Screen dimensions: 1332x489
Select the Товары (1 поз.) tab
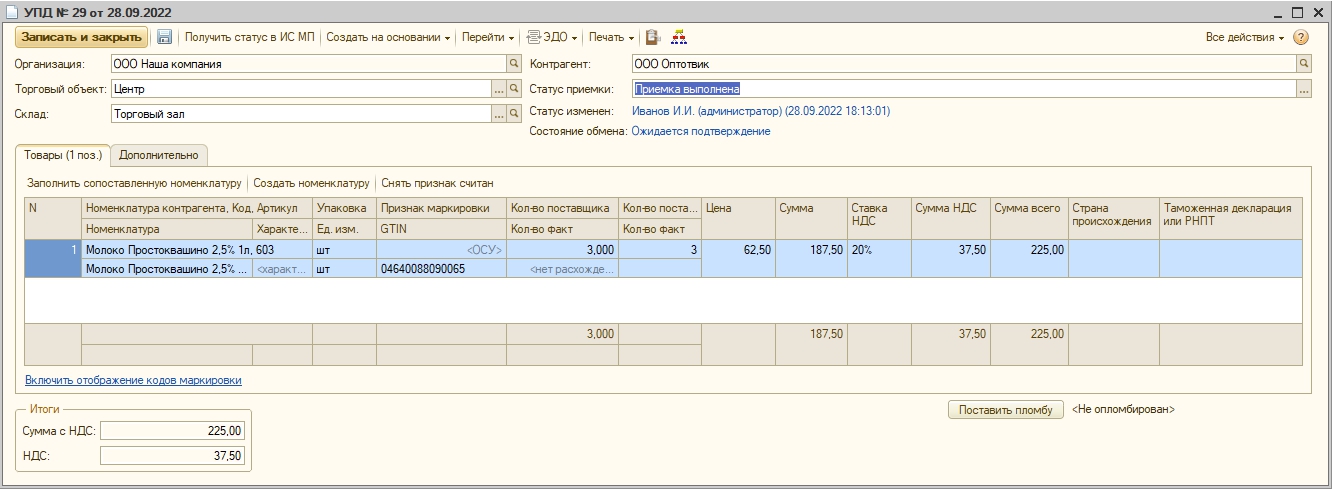tap(62, 155)
